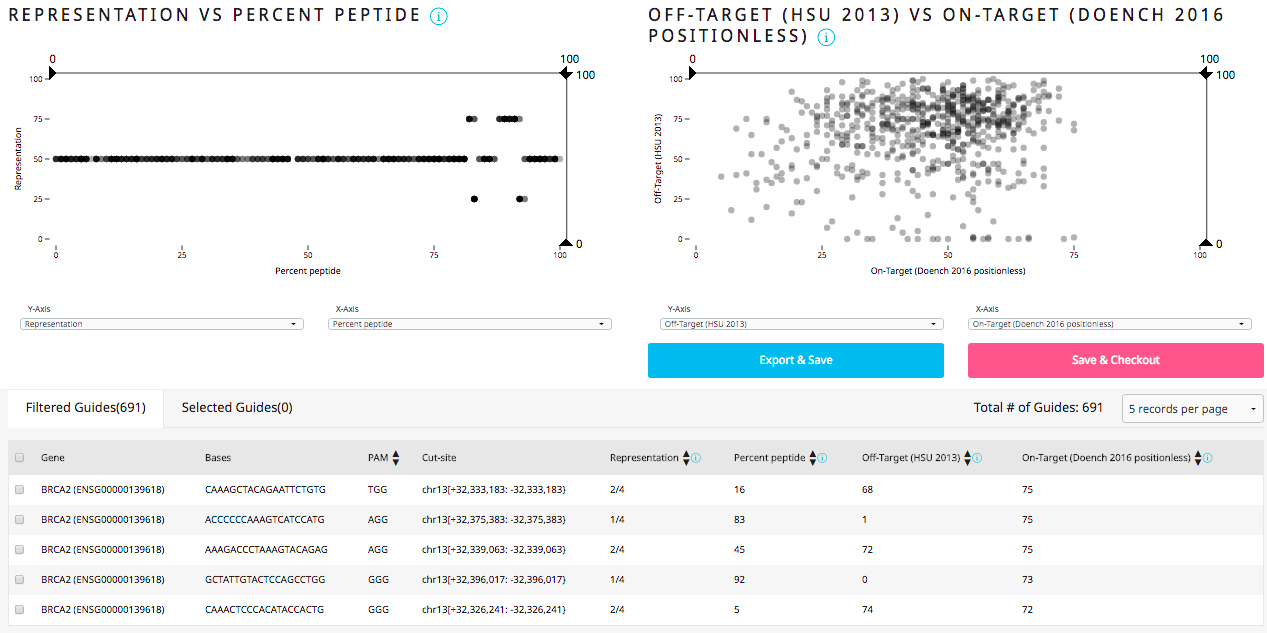Click info icon next to Percent peptide header
Image resolution: width=1267 pixels, height=633 pixels.
[822, 458]
